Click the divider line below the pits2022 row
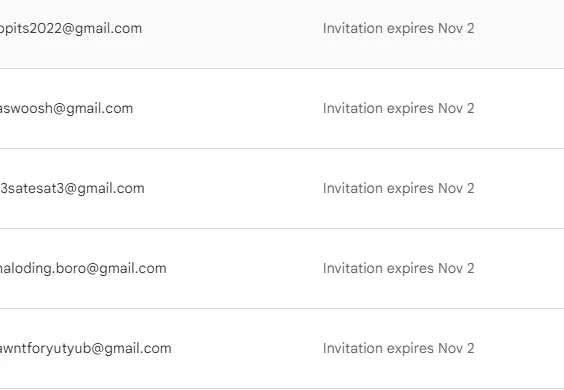The image size is (564, 390). (282, 68)
